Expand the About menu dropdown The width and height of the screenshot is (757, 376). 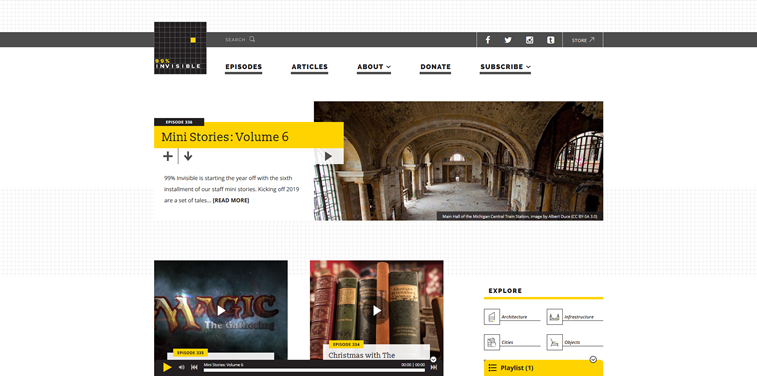click(x=374, y=67)
